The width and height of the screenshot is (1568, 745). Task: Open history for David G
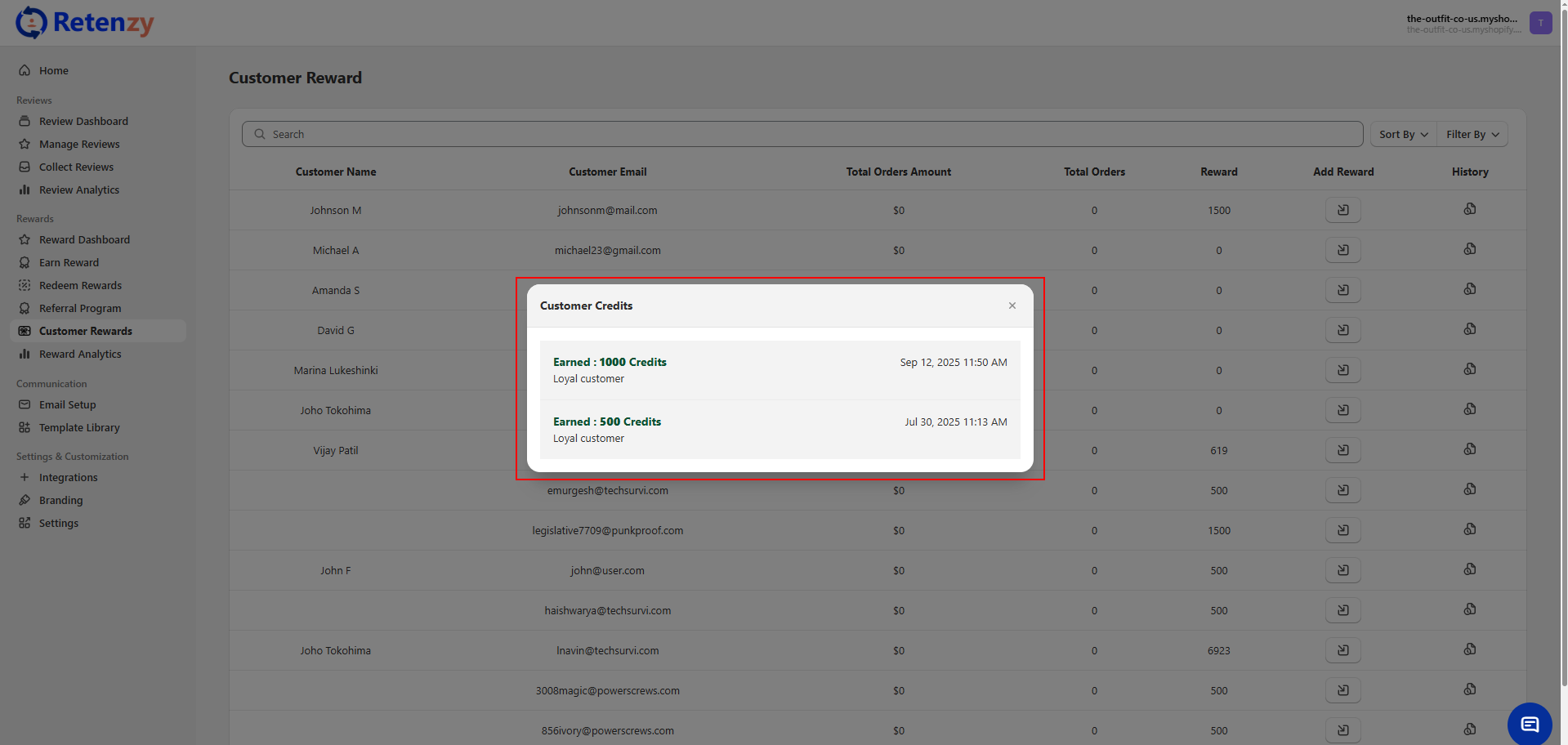tap(1469, 329)
